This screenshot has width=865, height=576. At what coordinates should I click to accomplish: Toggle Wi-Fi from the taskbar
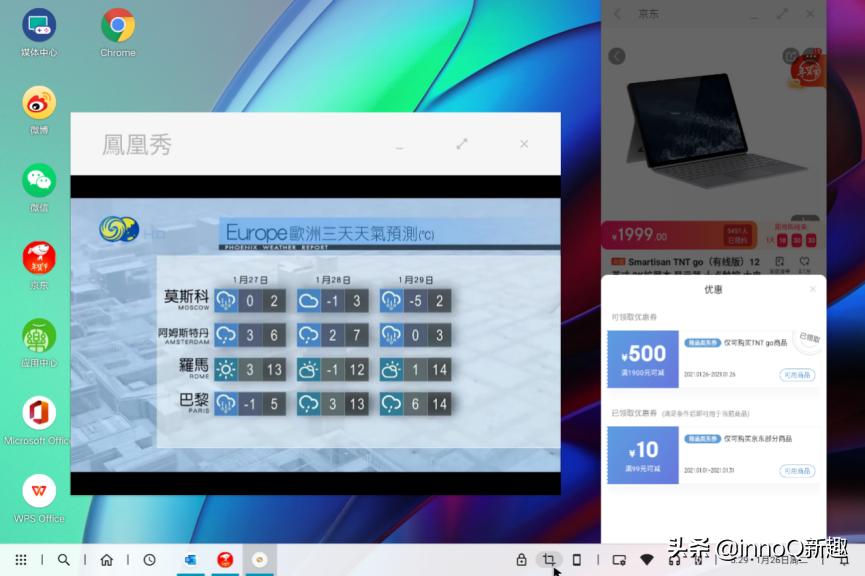click(645, 561)
